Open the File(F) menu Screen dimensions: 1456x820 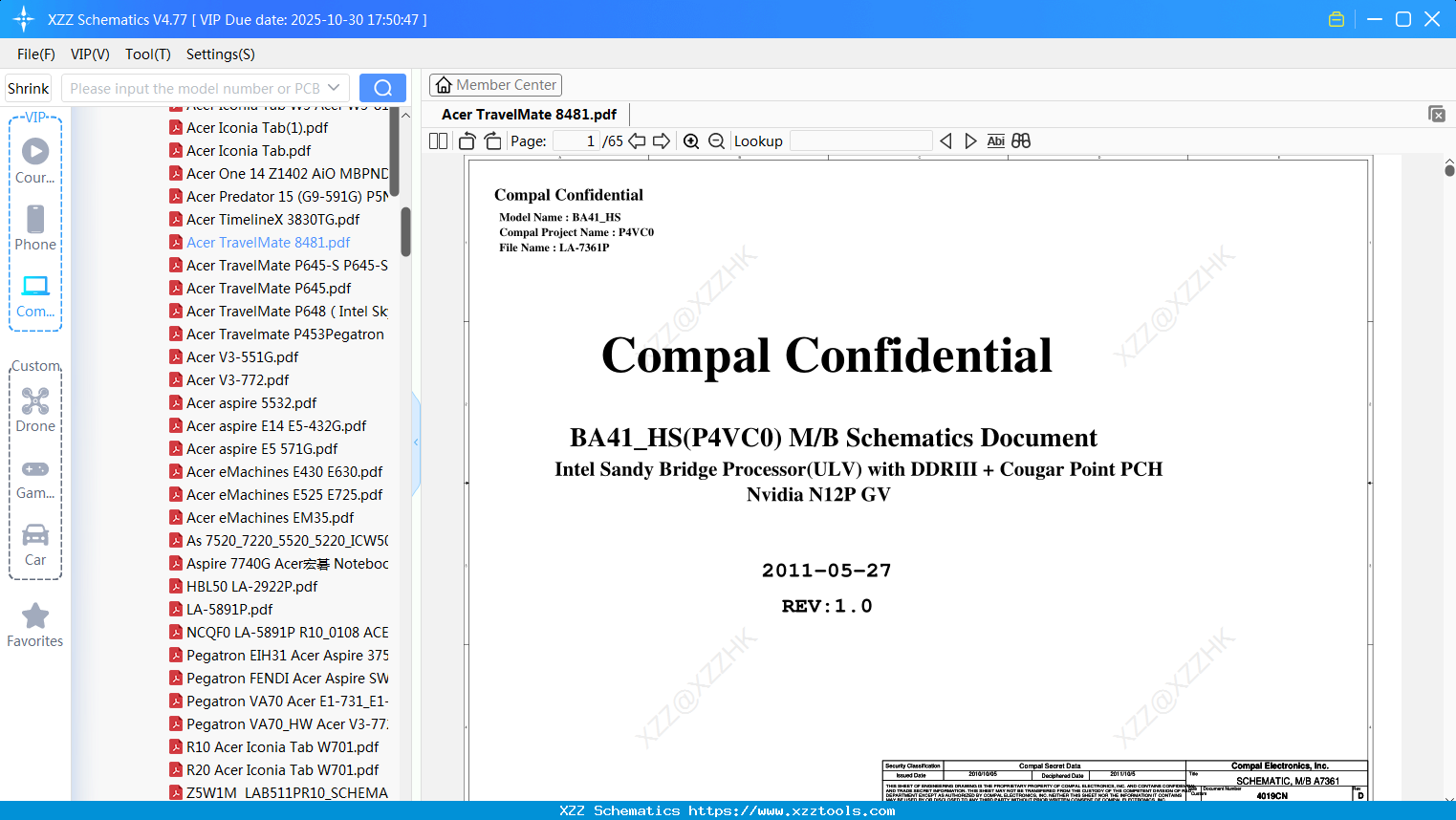click(x=36, y=54)
